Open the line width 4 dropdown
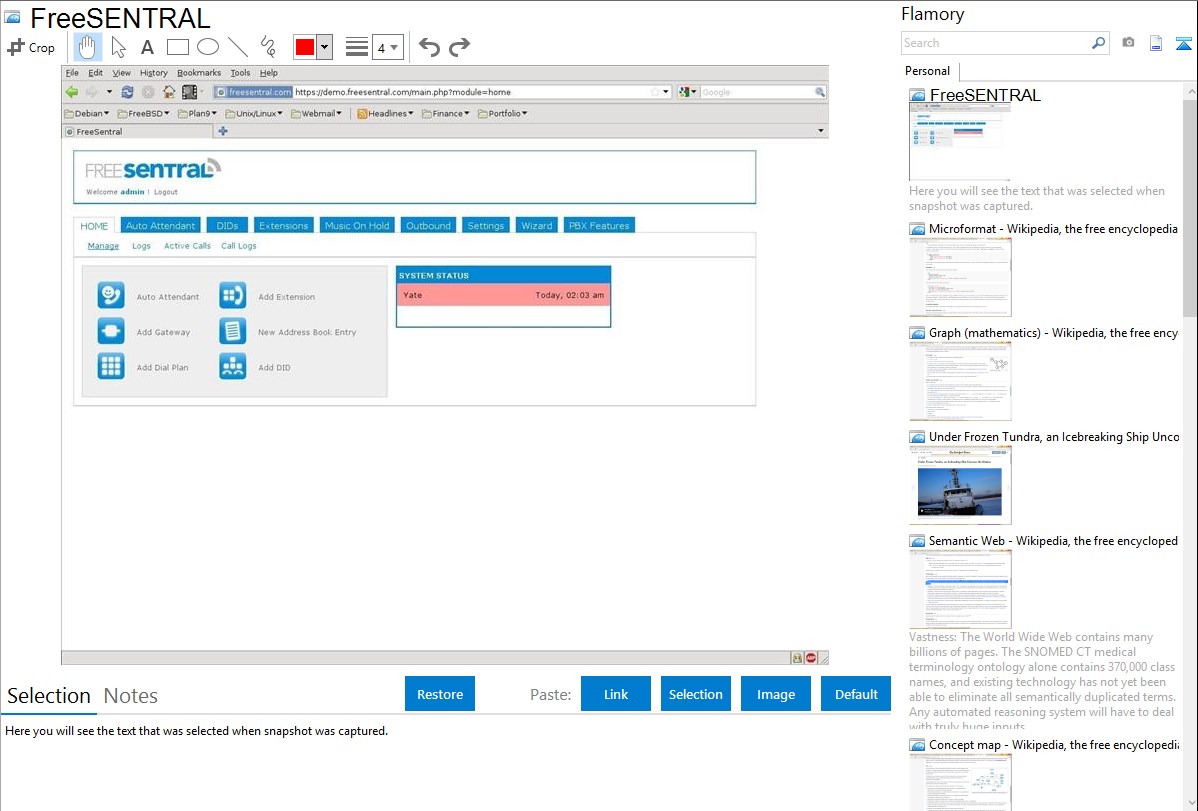Image resolution: width=1198 pixels, height=811 pixels. (387, 47)
